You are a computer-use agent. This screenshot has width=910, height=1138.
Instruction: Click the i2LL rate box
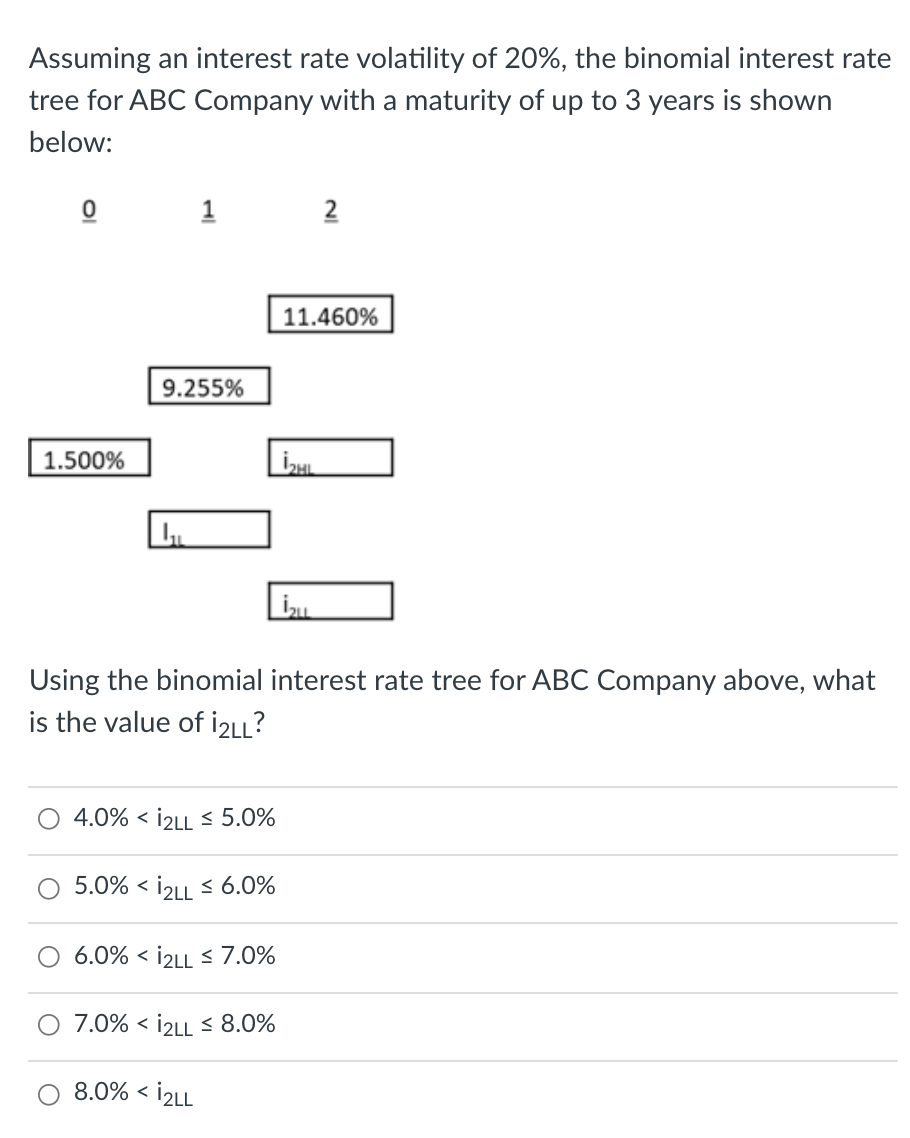(331, 600)
